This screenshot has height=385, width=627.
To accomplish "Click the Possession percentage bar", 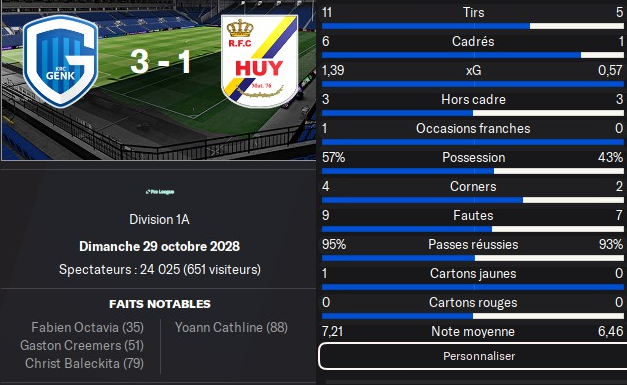I will coord(473,171).
